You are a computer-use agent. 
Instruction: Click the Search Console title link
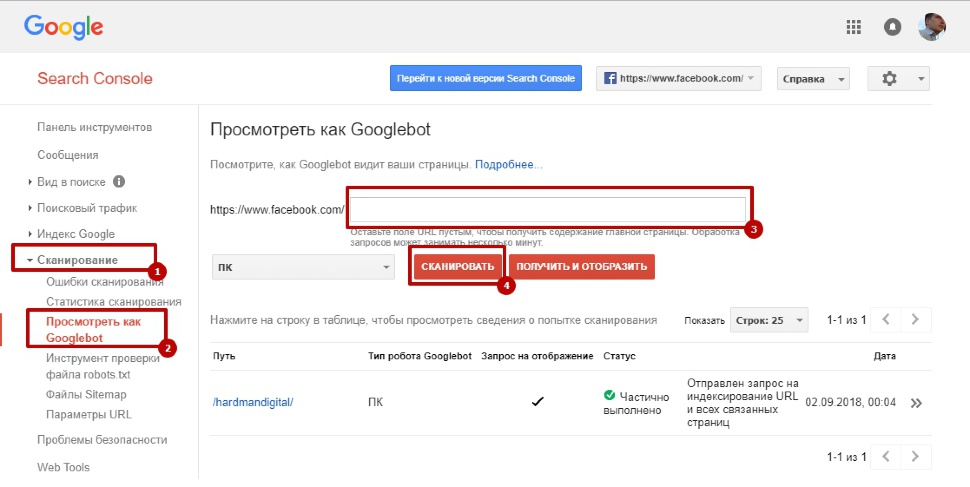click(95, 79)
